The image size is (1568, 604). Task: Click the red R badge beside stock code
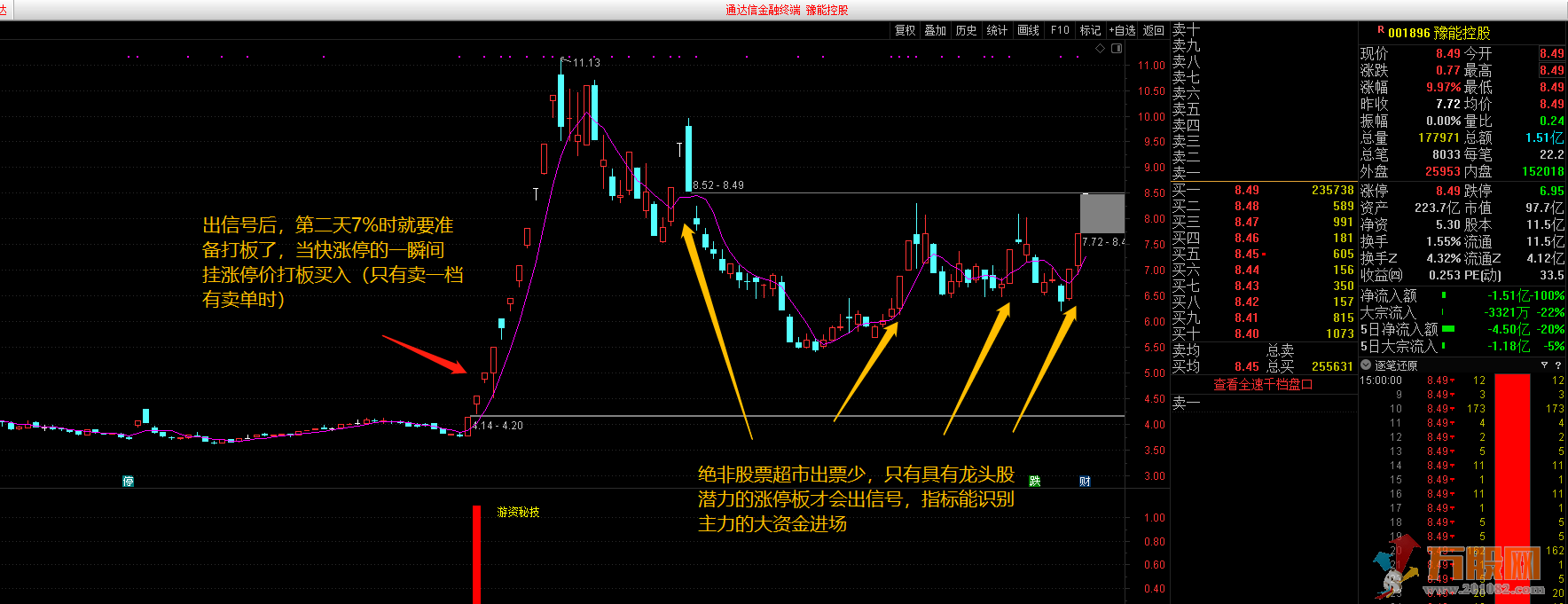(1381, 30)
